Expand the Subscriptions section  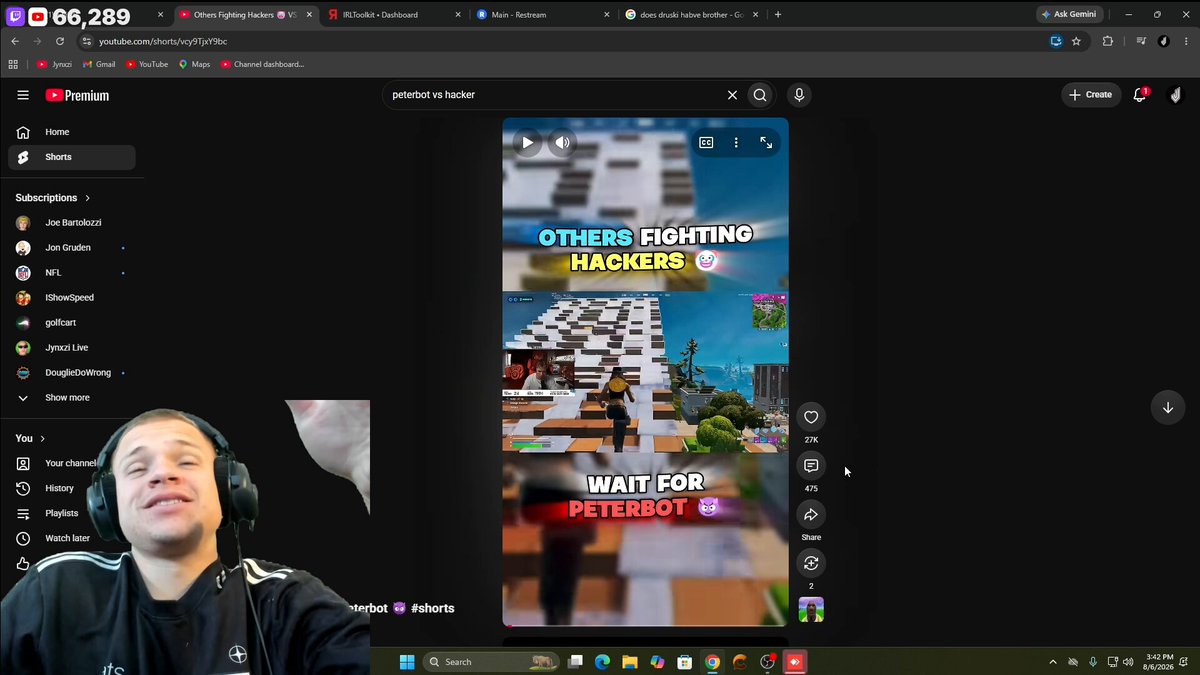(x=53, y=198)
